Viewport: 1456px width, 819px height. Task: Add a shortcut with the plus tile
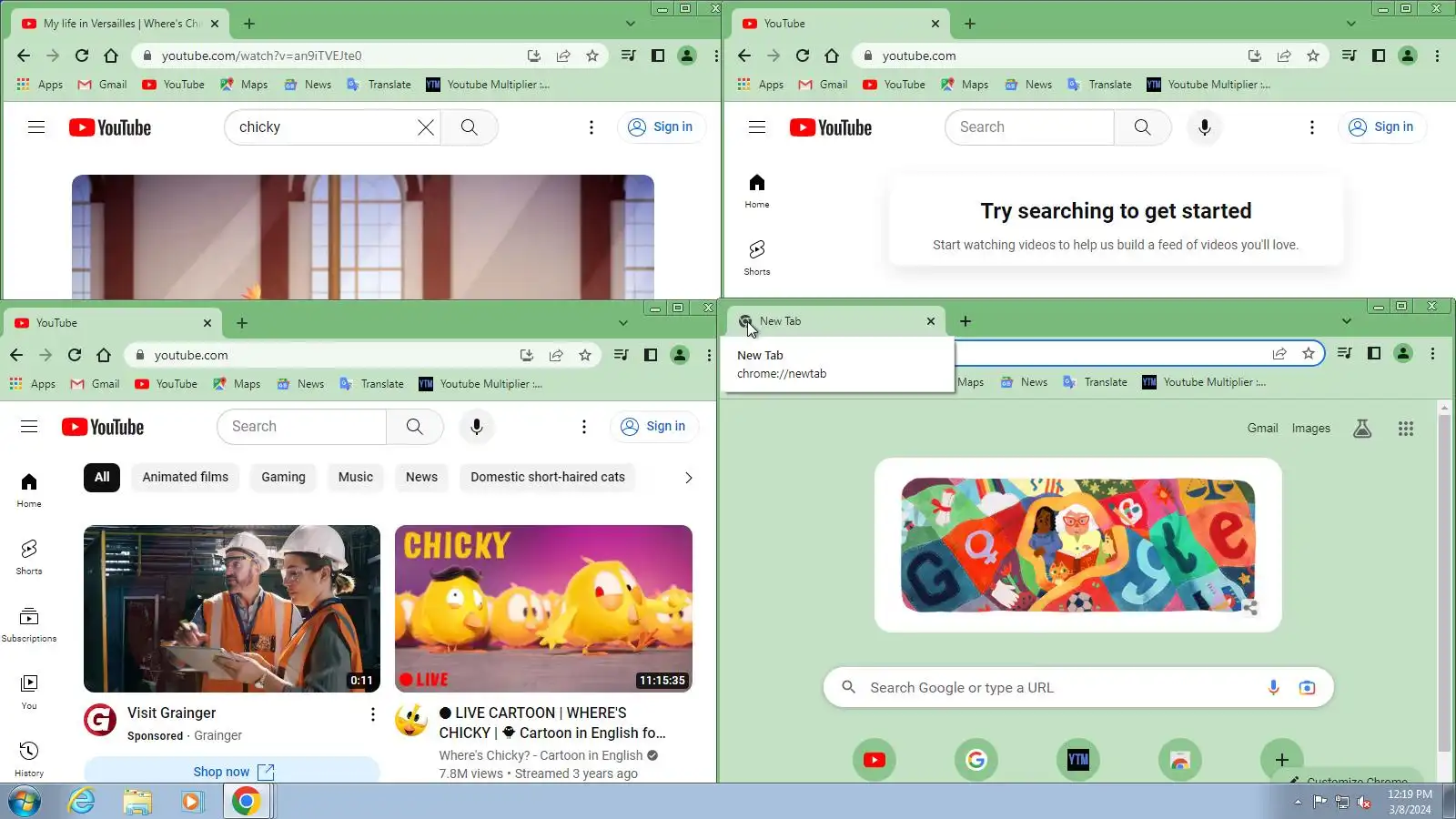point(1282,760)
